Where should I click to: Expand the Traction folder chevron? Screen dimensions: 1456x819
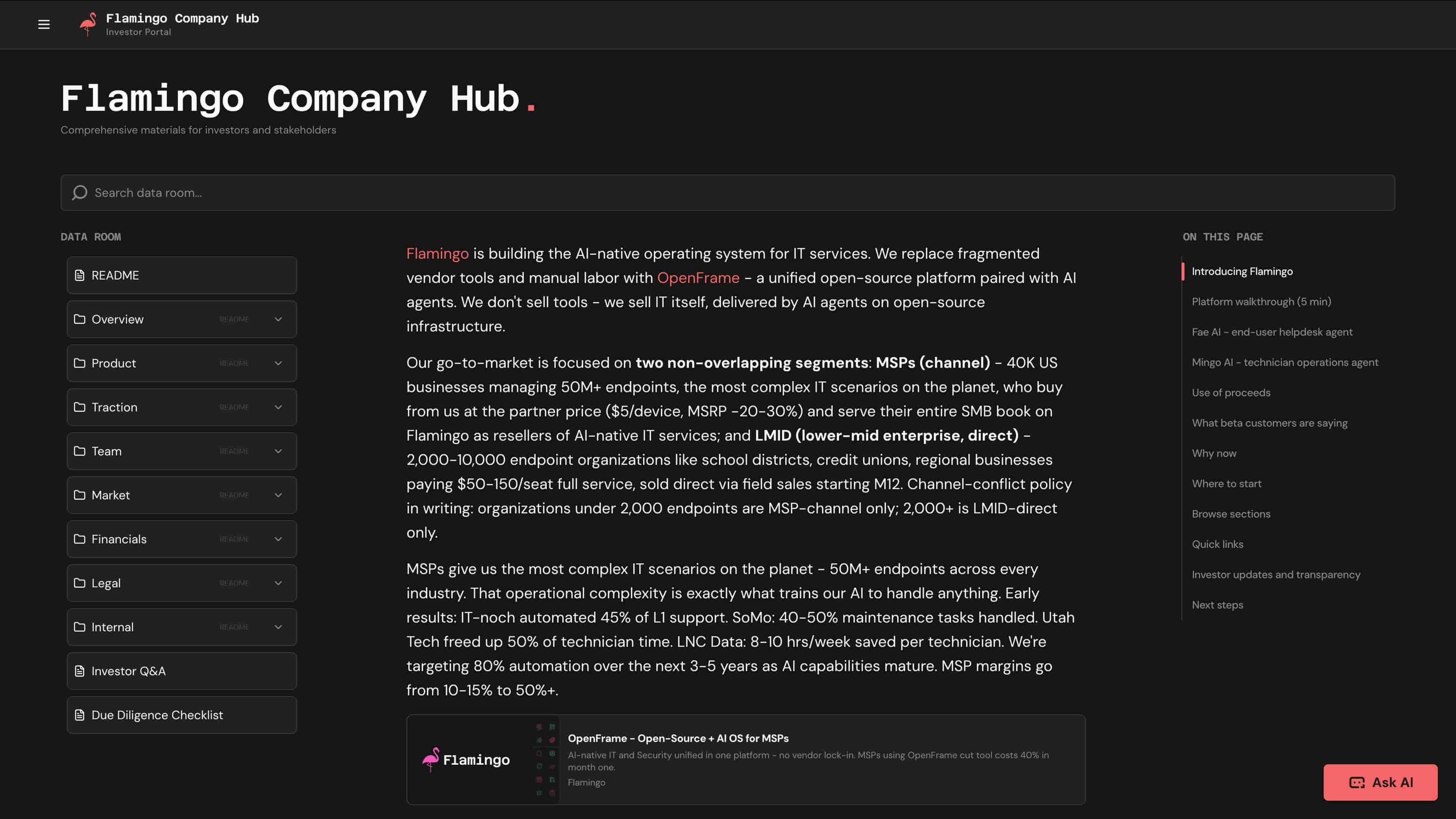(278, 408)
